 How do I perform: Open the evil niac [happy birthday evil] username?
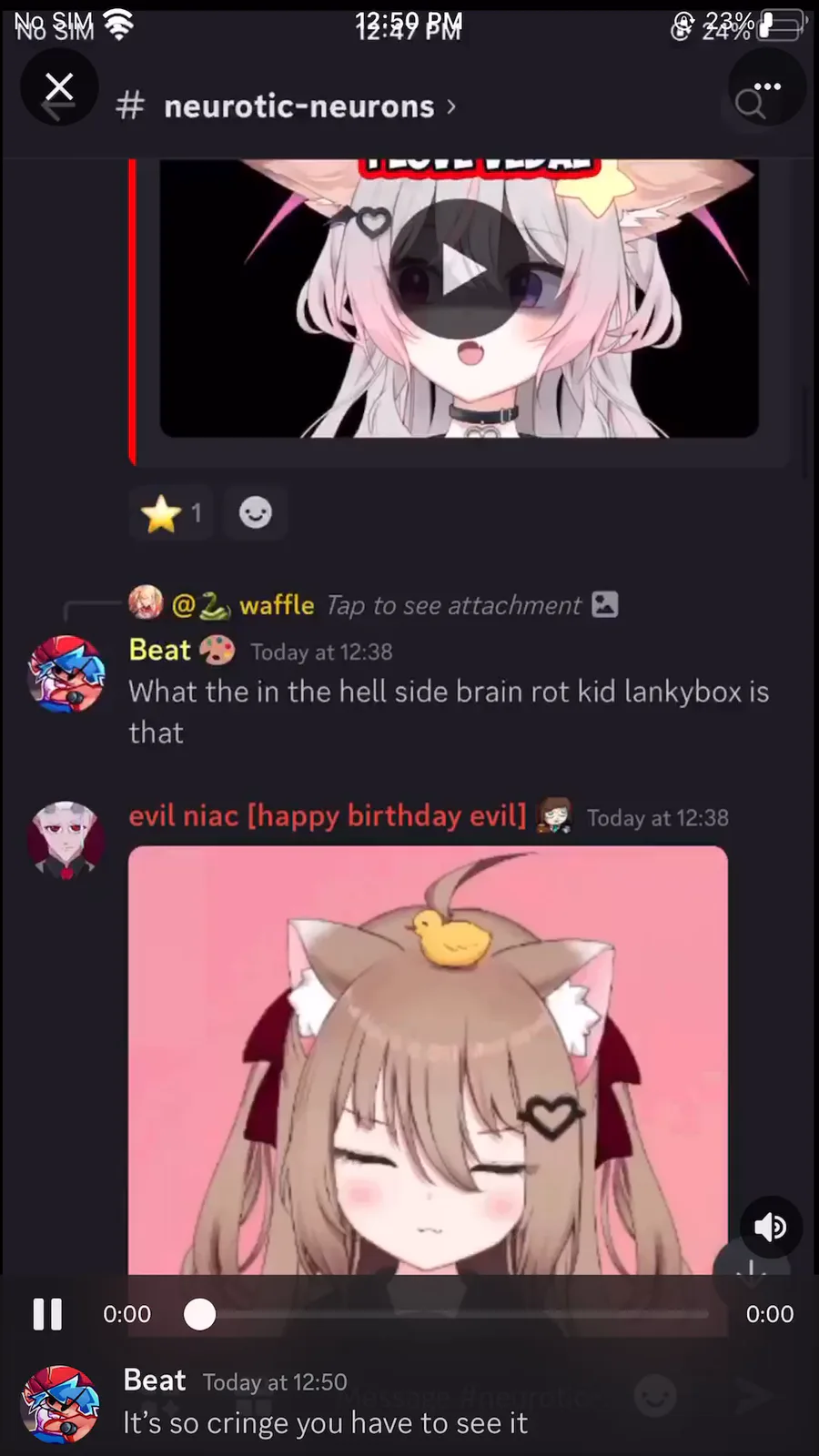click(328, 815)
